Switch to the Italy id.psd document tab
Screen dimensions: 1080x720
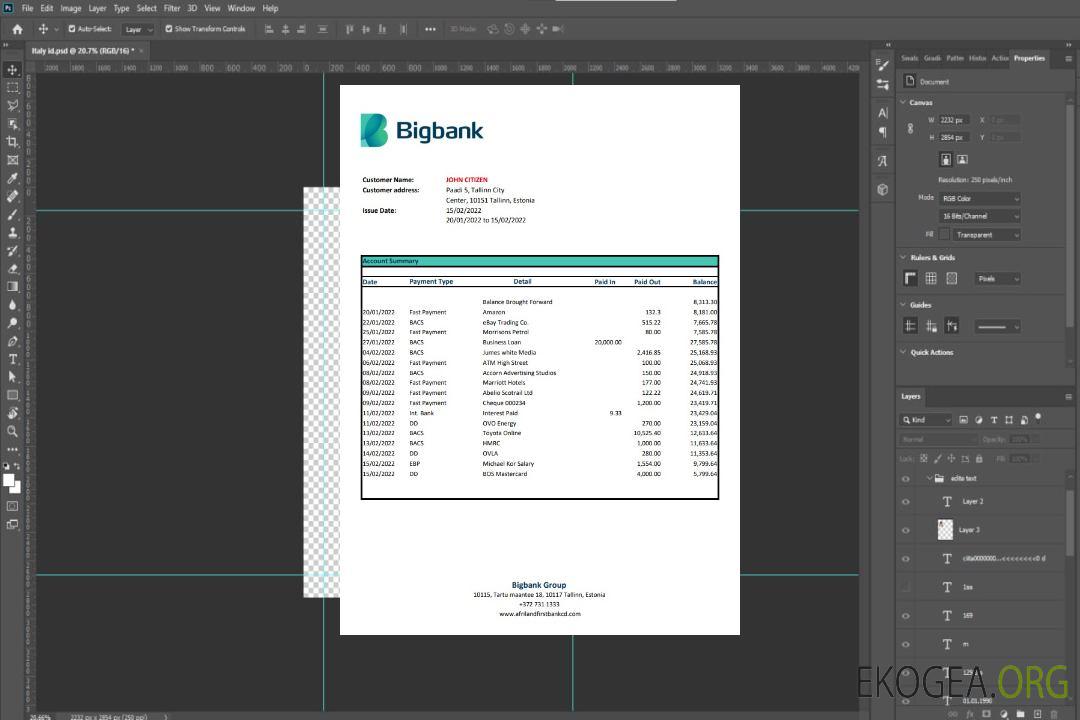point(83,50)
